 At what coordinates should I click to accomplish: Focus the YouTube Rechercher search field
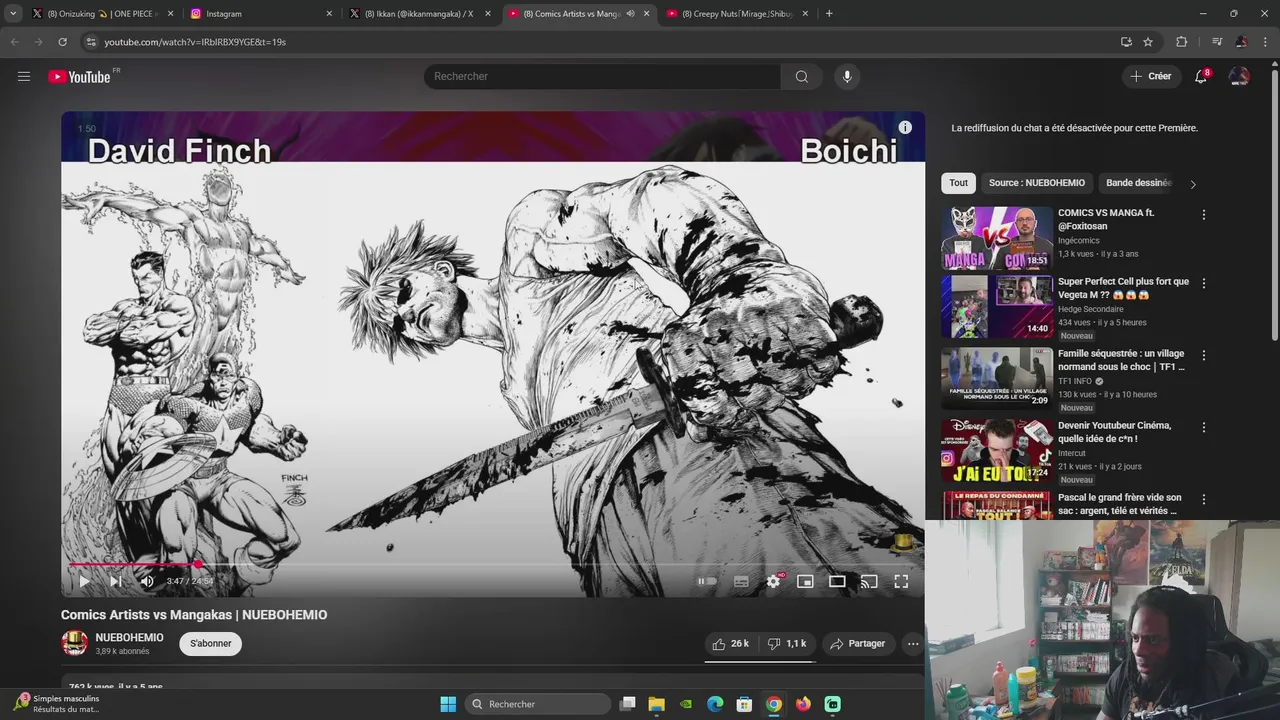tap(602, 76)
